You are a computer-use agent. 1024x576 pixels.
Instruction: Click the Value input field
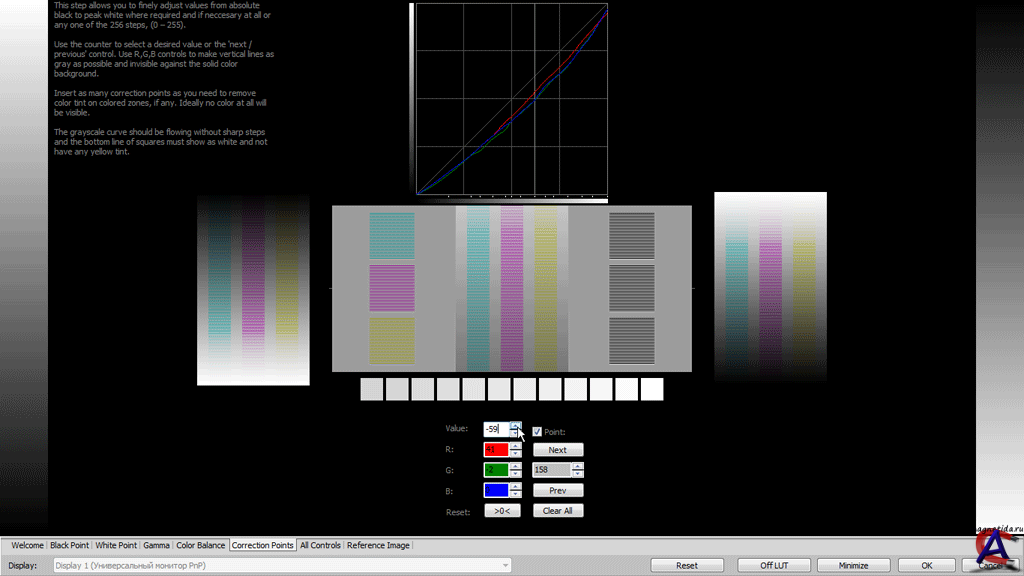tap(496, 429)
